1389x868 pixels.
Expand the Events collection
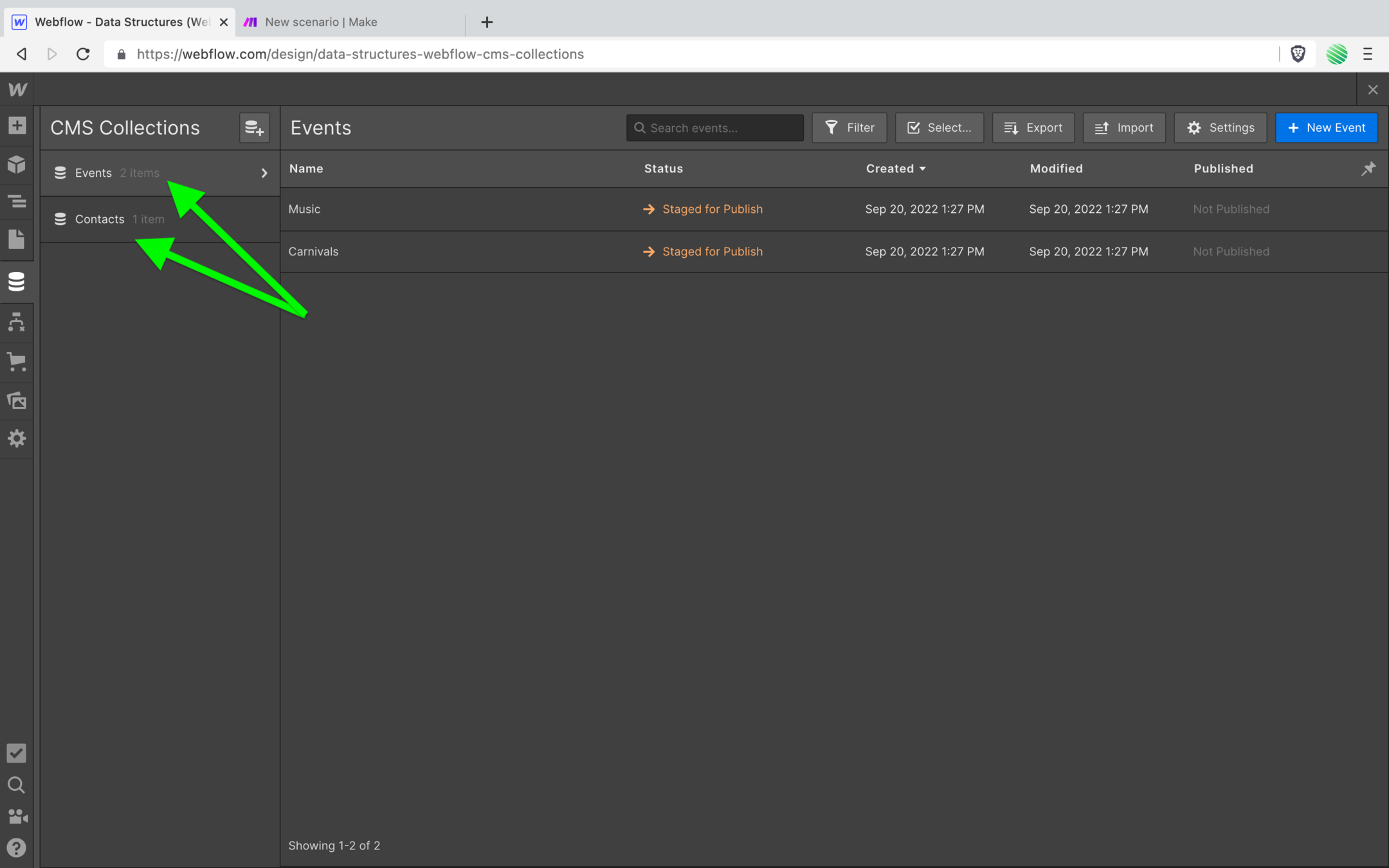tap(264, 172)
